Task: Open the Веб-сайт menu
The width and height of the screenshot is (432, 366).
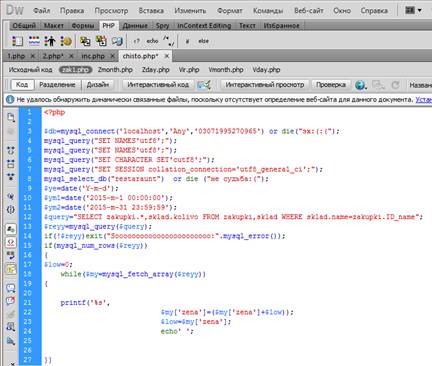Action: coord(309,11)
